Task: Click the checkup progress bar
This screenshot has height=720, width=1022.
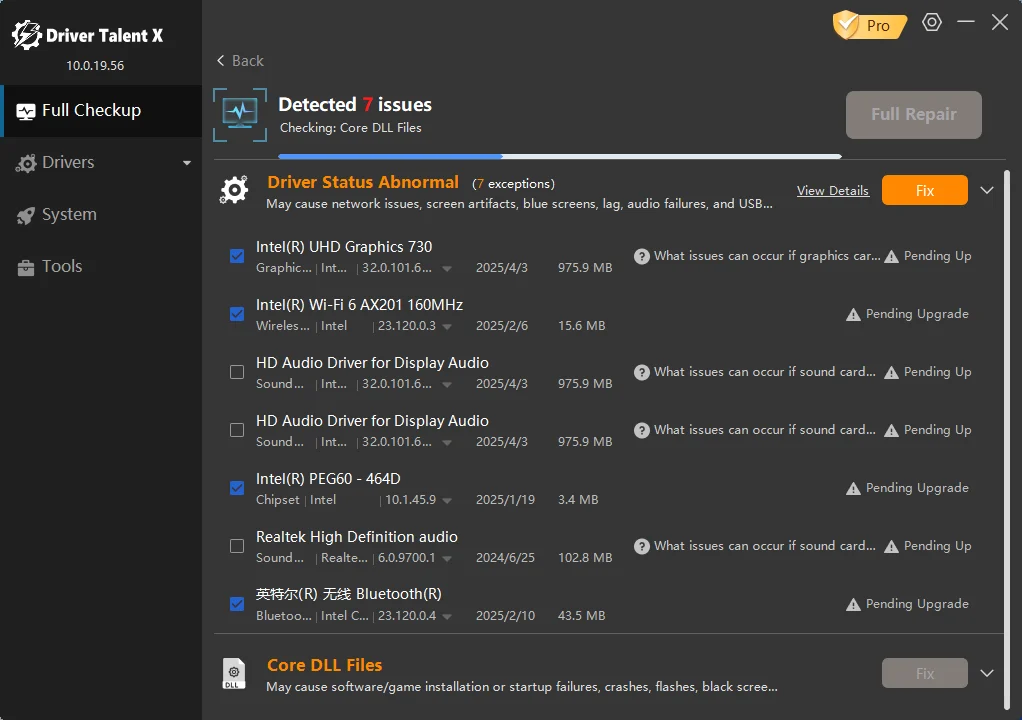Action: [560, 156]
